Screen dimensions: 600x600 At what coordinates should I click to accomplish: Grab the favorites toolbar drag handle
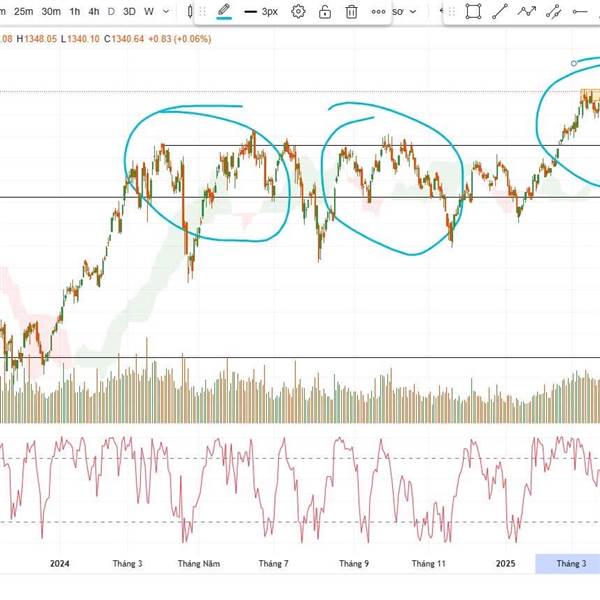tap(452, 12)
